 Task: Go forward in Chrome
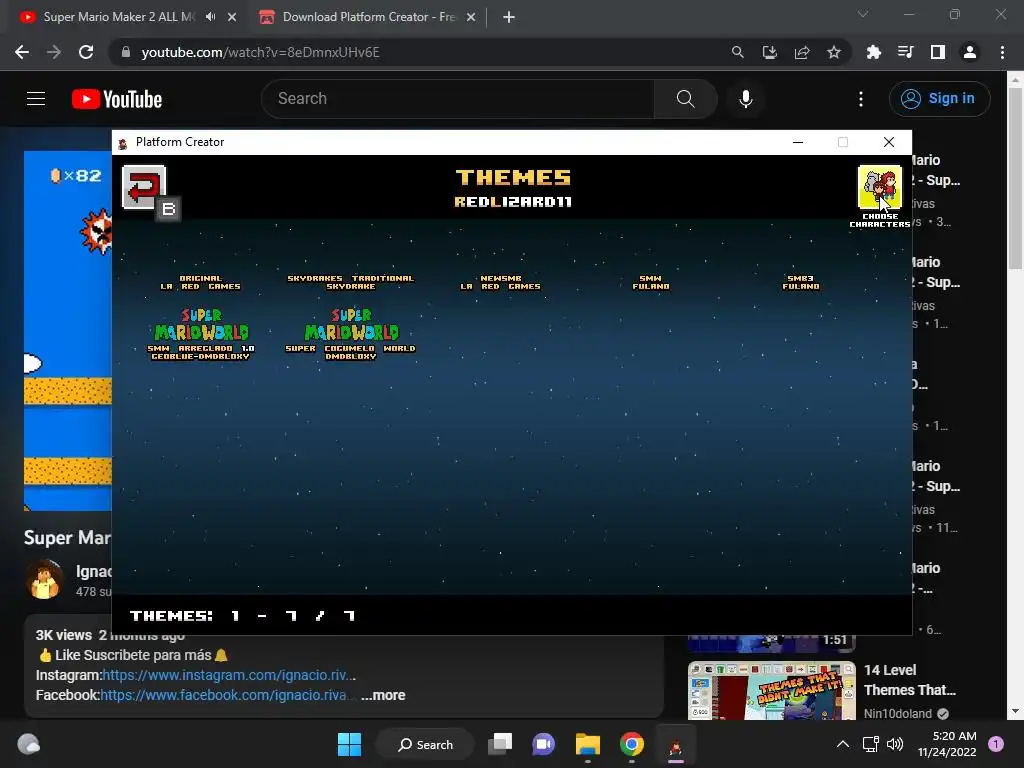[54, 52]
